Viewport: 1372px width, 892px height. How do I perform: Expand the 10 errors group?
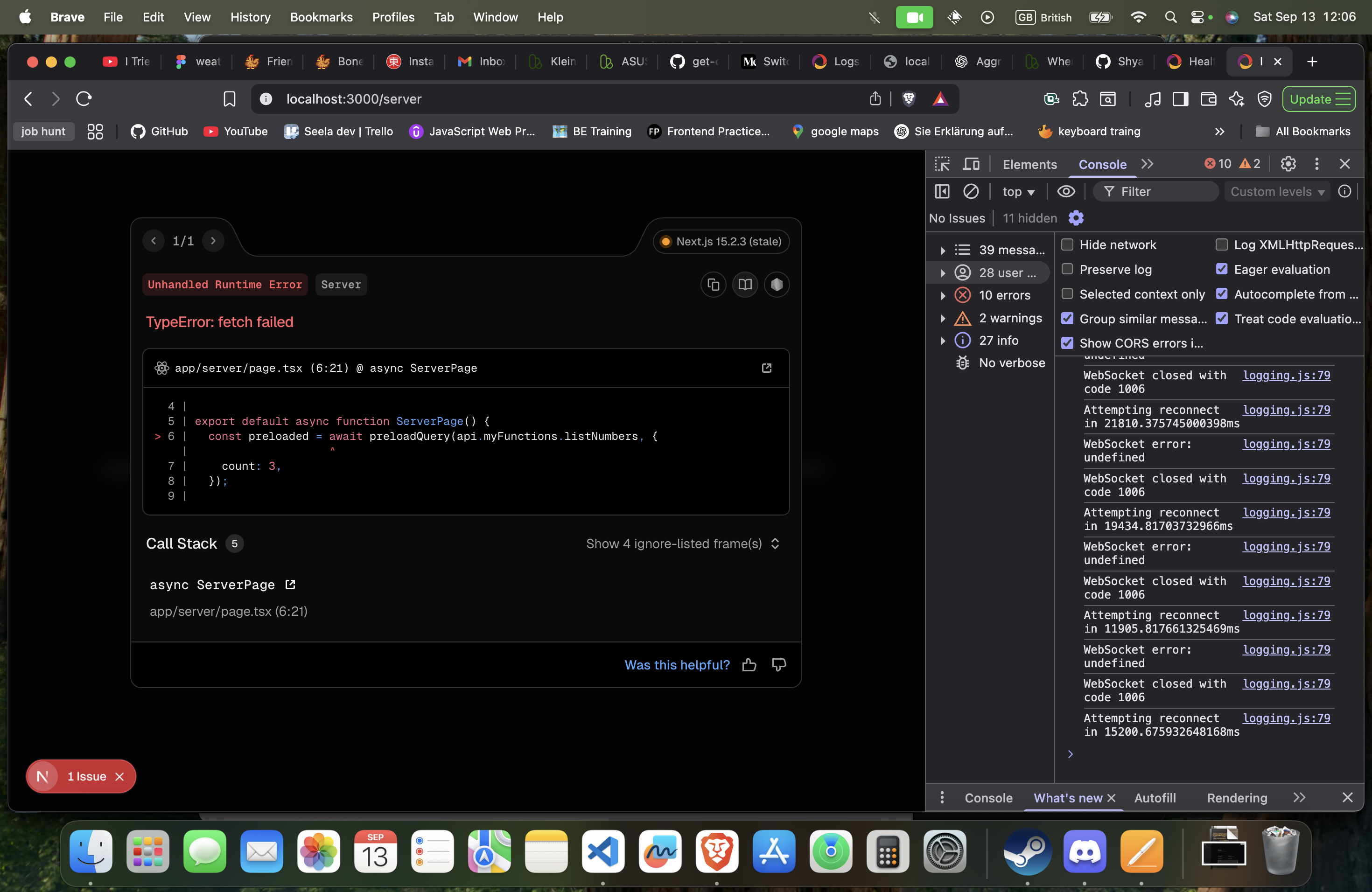pos(943,296)
